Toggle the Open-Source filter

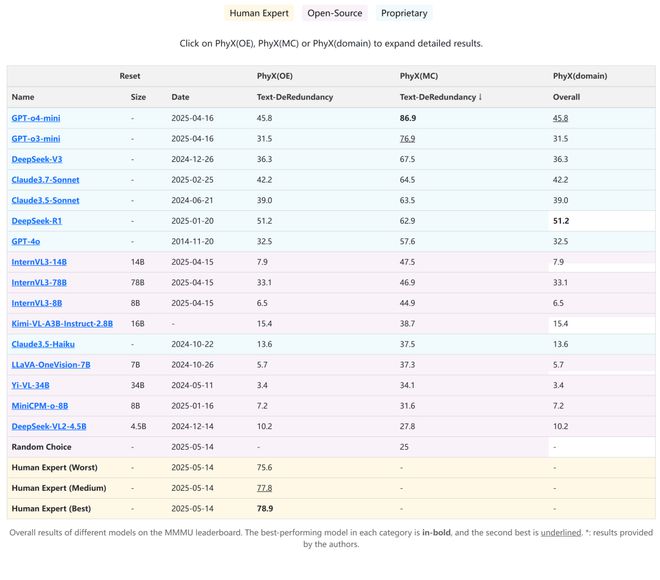[x=334, y=13]
